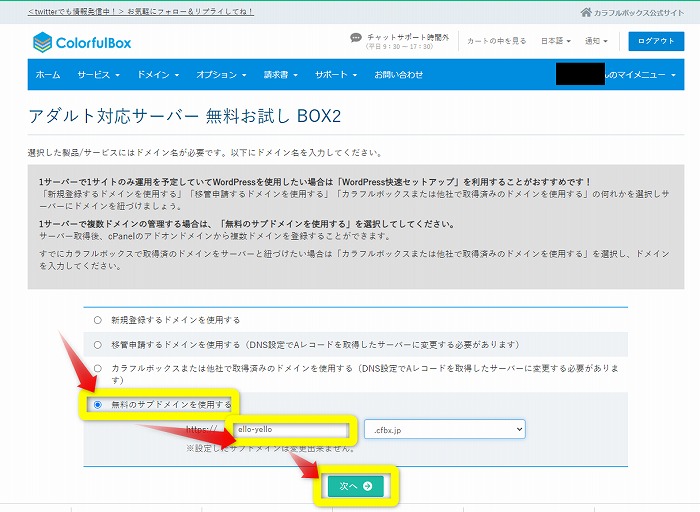Click the subdomain name input field
The width and height of the screenshot is (700, 512).
(291, 429)
